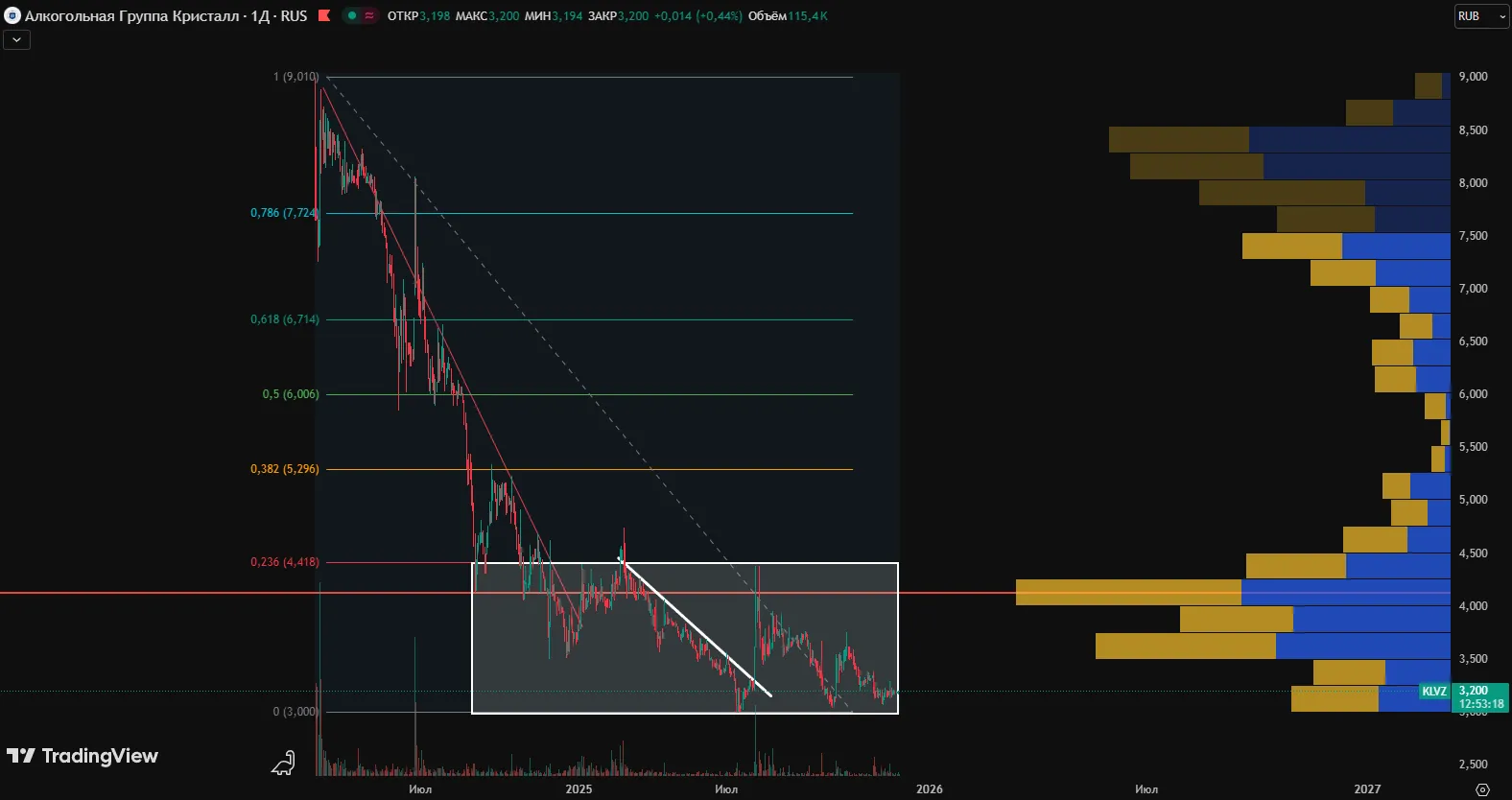
Task: Click the red flag icon by RUS
Action: coord(324,15)
